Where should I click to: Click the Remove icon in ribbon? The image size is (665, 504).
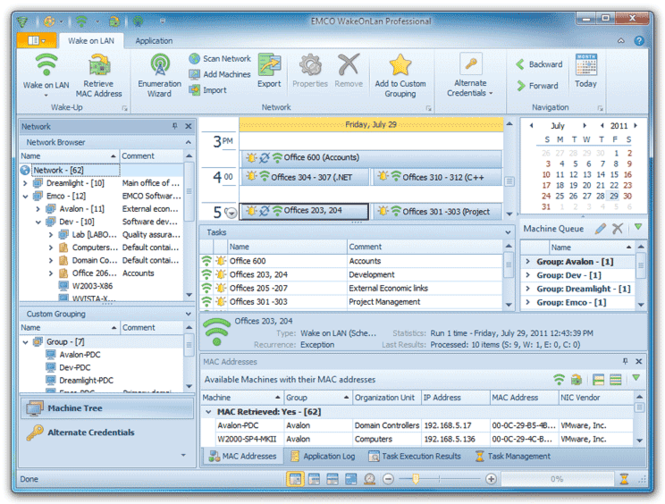tap(348, 64)
